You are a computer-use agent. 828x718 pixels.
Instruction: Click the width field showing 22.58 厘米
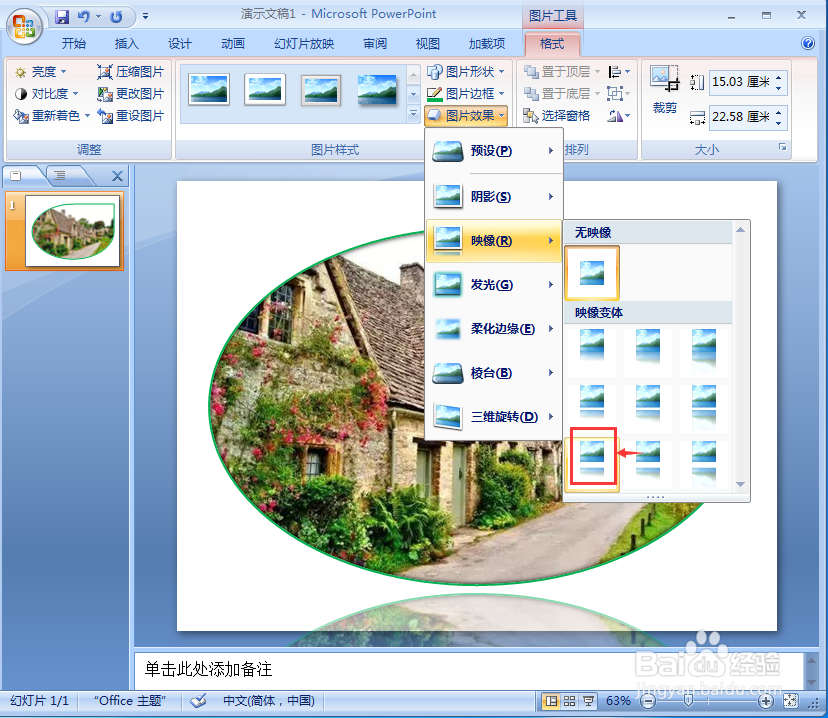(741, 117)
